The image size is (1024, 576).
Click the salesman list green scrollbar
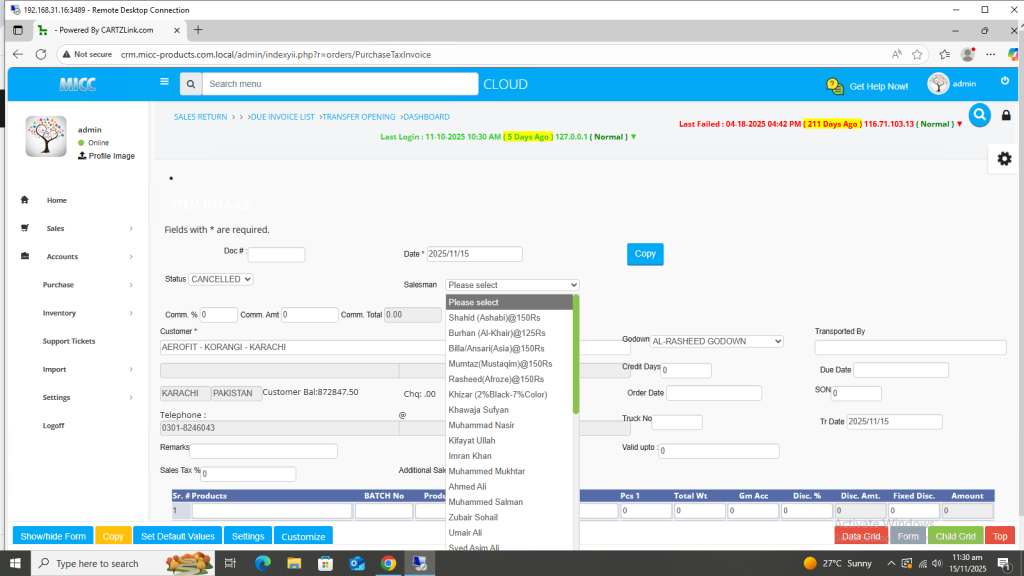coord(576,355)
